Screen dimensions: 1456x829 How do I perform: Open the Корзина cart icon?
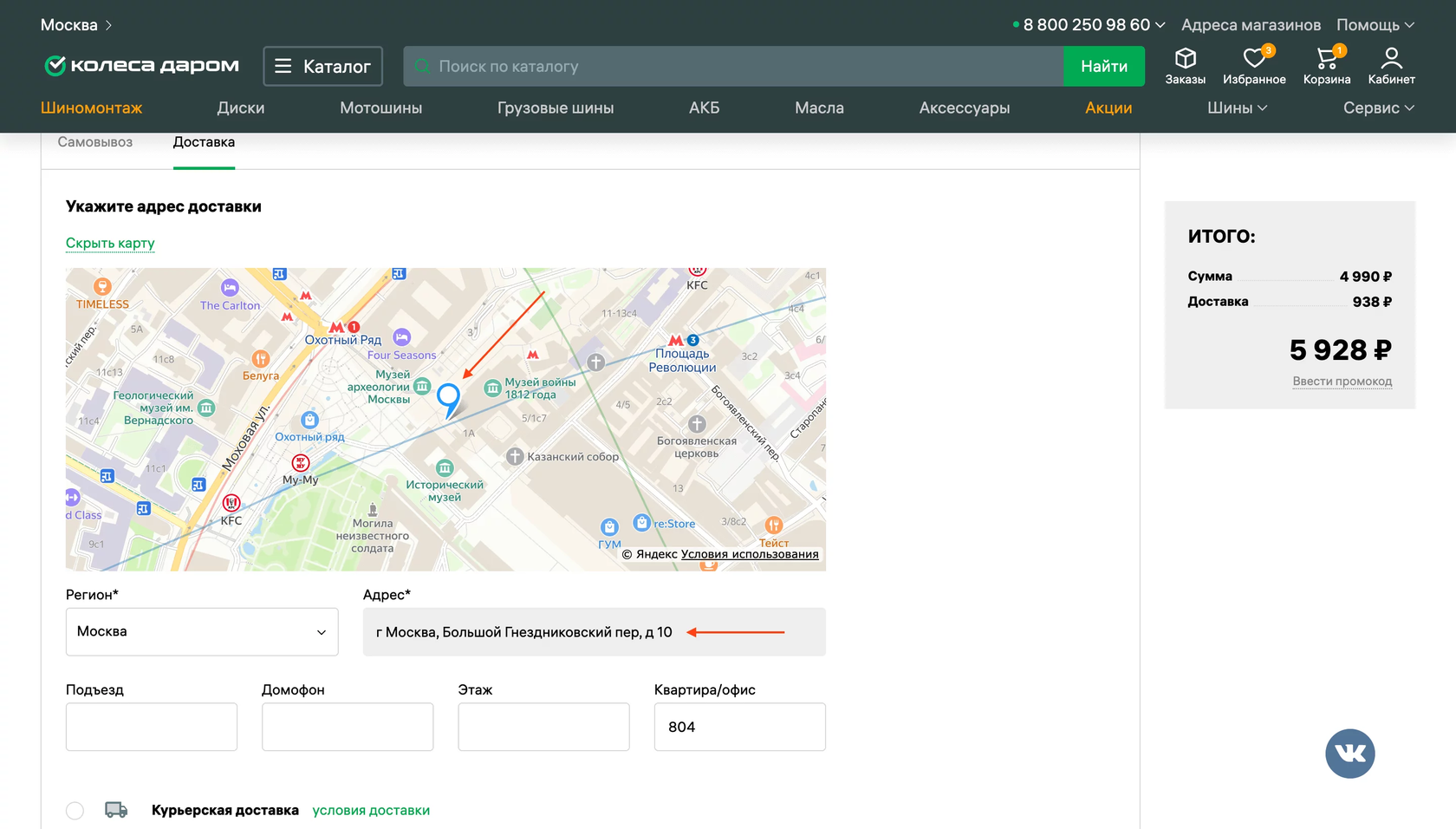point(1327,66)
